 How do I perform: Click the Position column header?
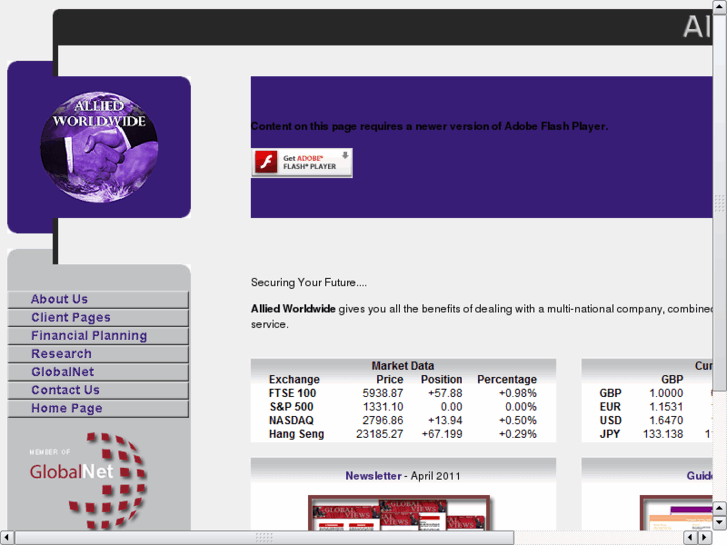[x=441, y=379]
